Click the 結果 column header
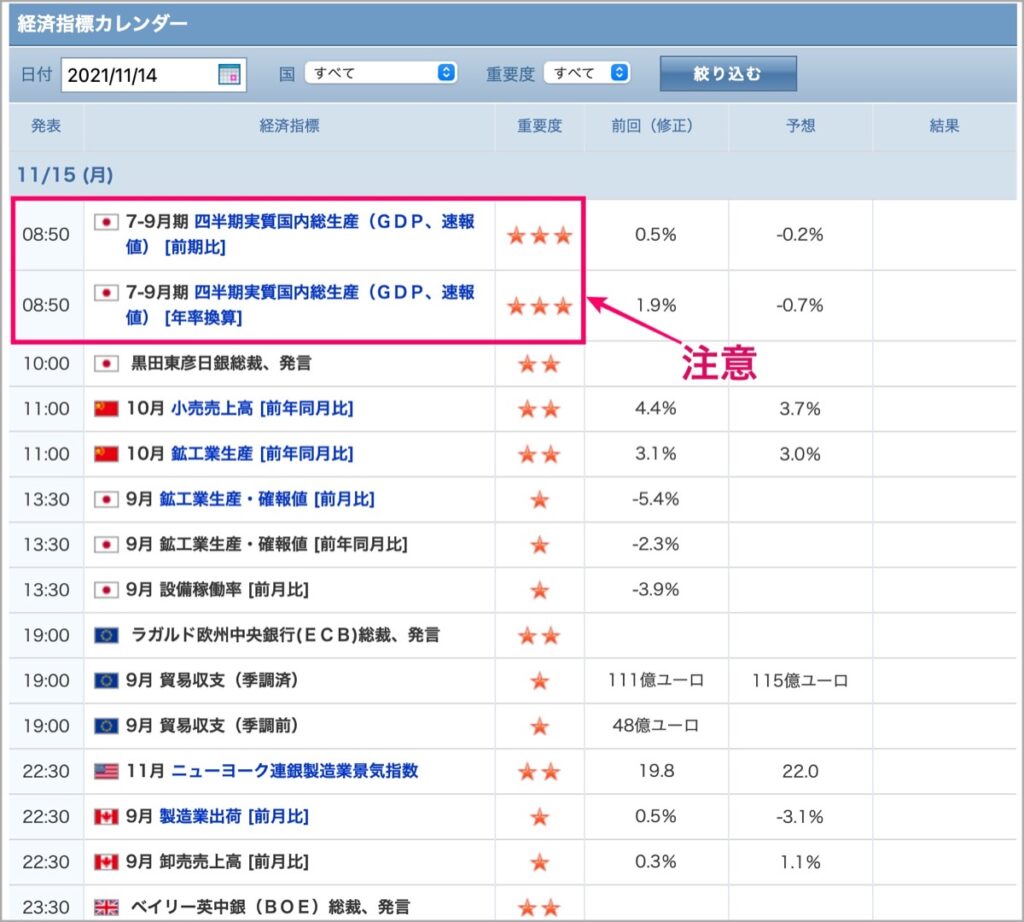Viewport: 1024px width, 922px height. [x=944, y=125]
